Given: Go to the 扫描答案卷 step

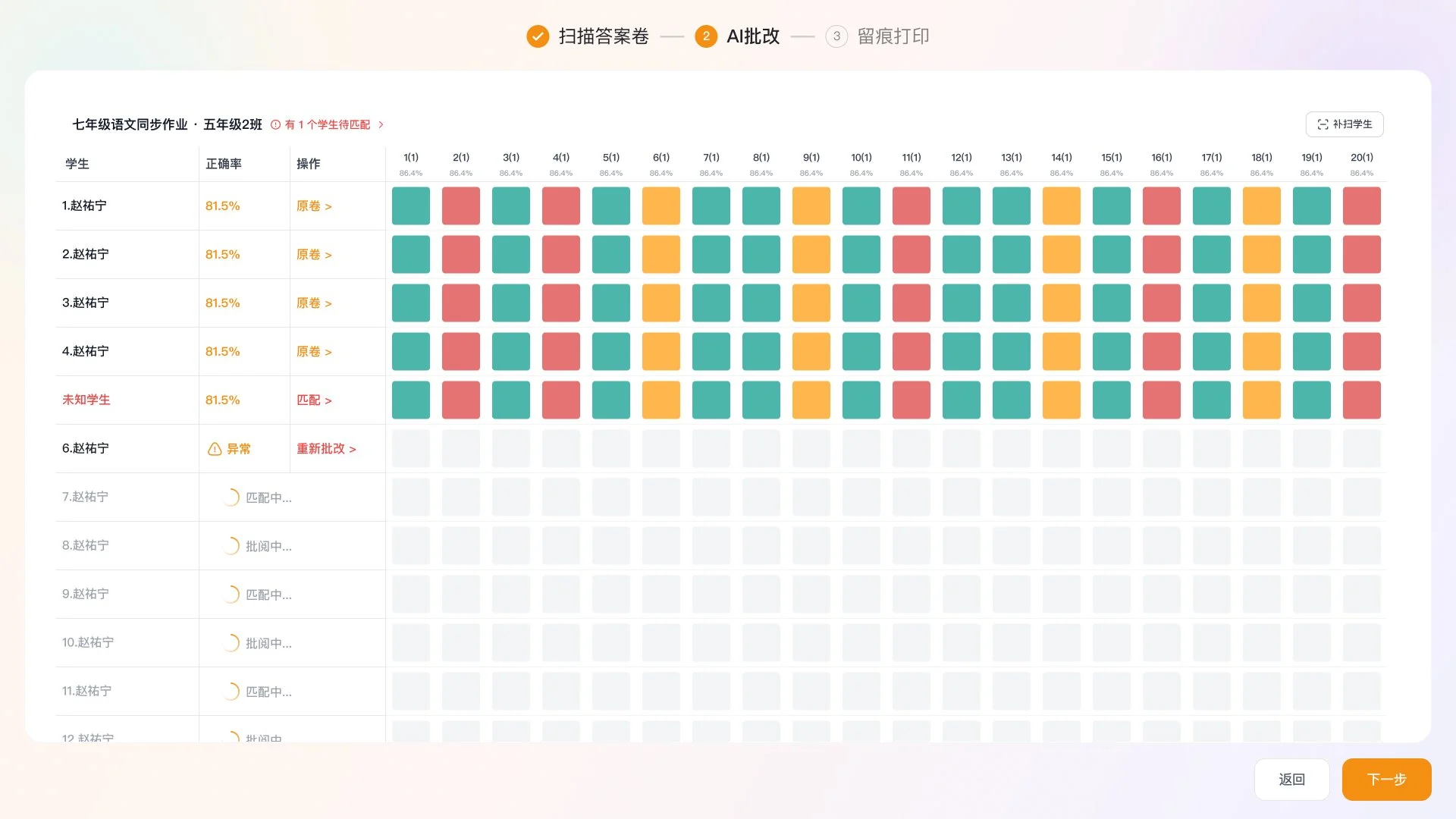Looking at the screenshot, I should pos(604,36).
